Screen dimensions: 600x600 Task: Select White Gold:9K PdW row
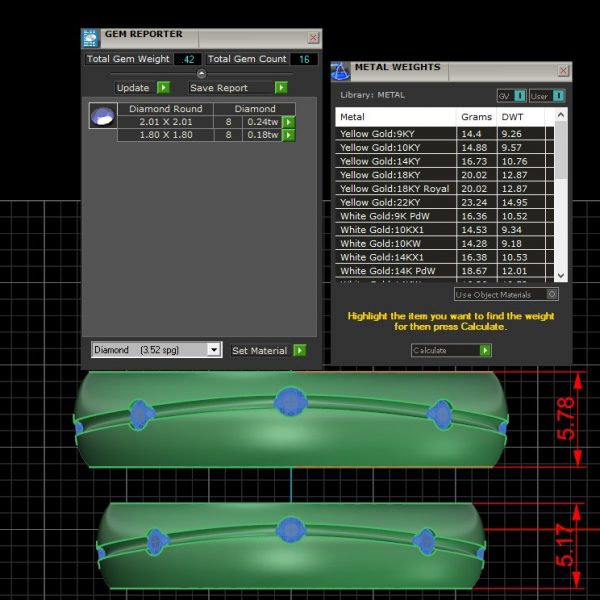(444, 216)
